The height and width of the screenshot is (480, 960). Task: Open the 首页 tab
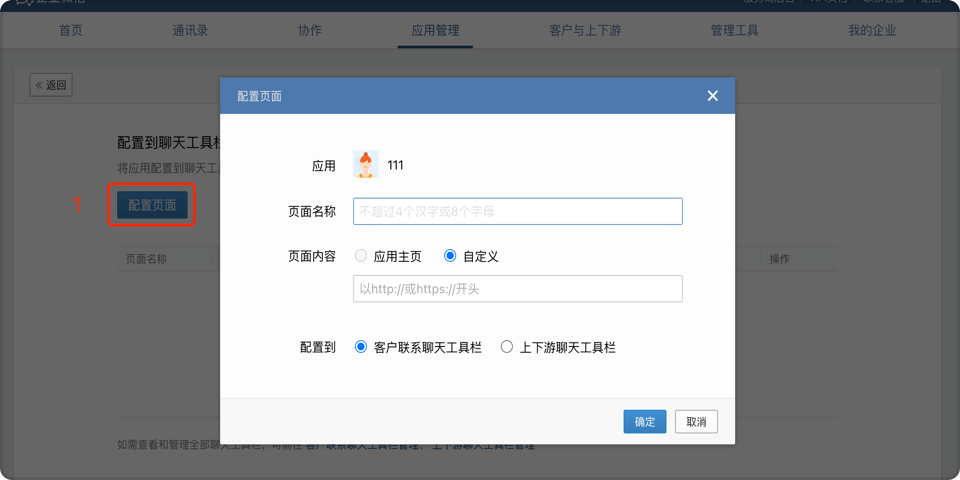click(x=71, y=30)
